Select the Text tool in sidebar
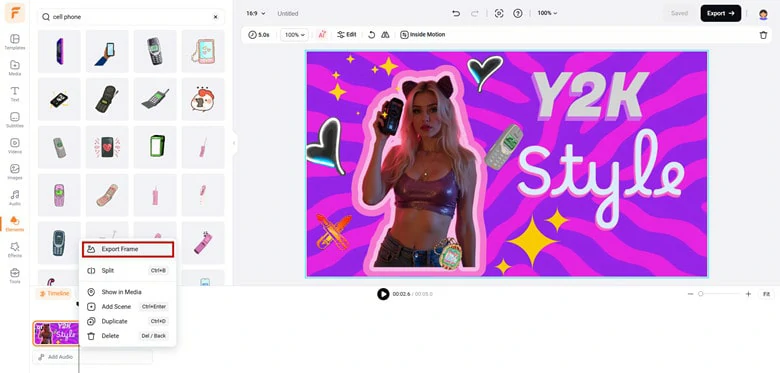780x373 pixels. coord(14,93)
